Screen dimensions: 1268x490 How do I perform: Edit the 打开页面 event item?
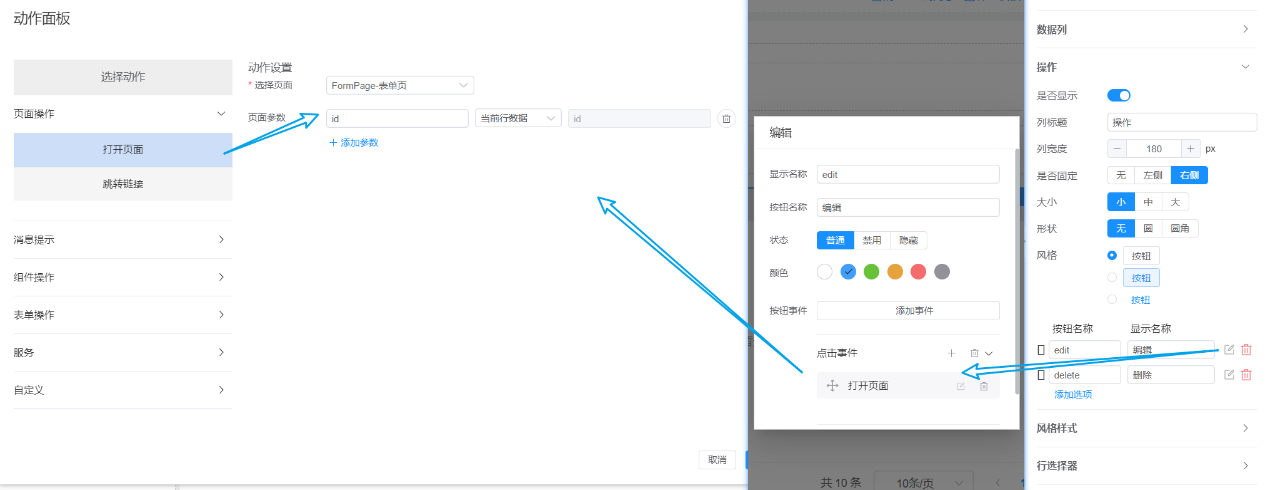[961, 386]
